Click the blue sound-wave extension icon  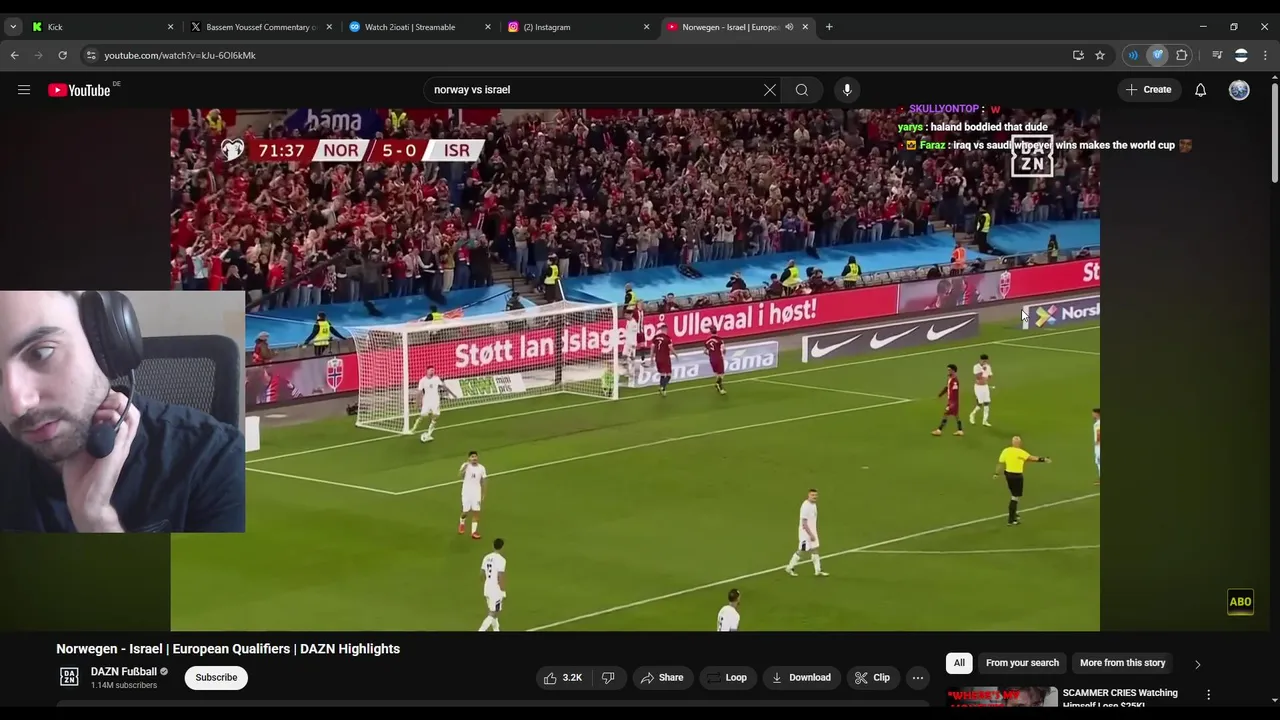pyautogui.click(x=1133, y=55)
